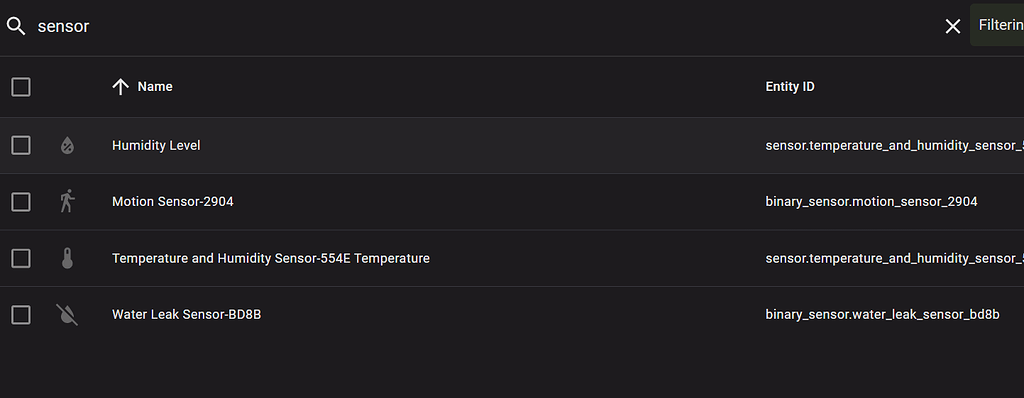The width and height of the screenshot is (1024, 398).
Task: Click the Motion Sensor walking person icon
Action: pyautogui.click(x=67, y=202)
